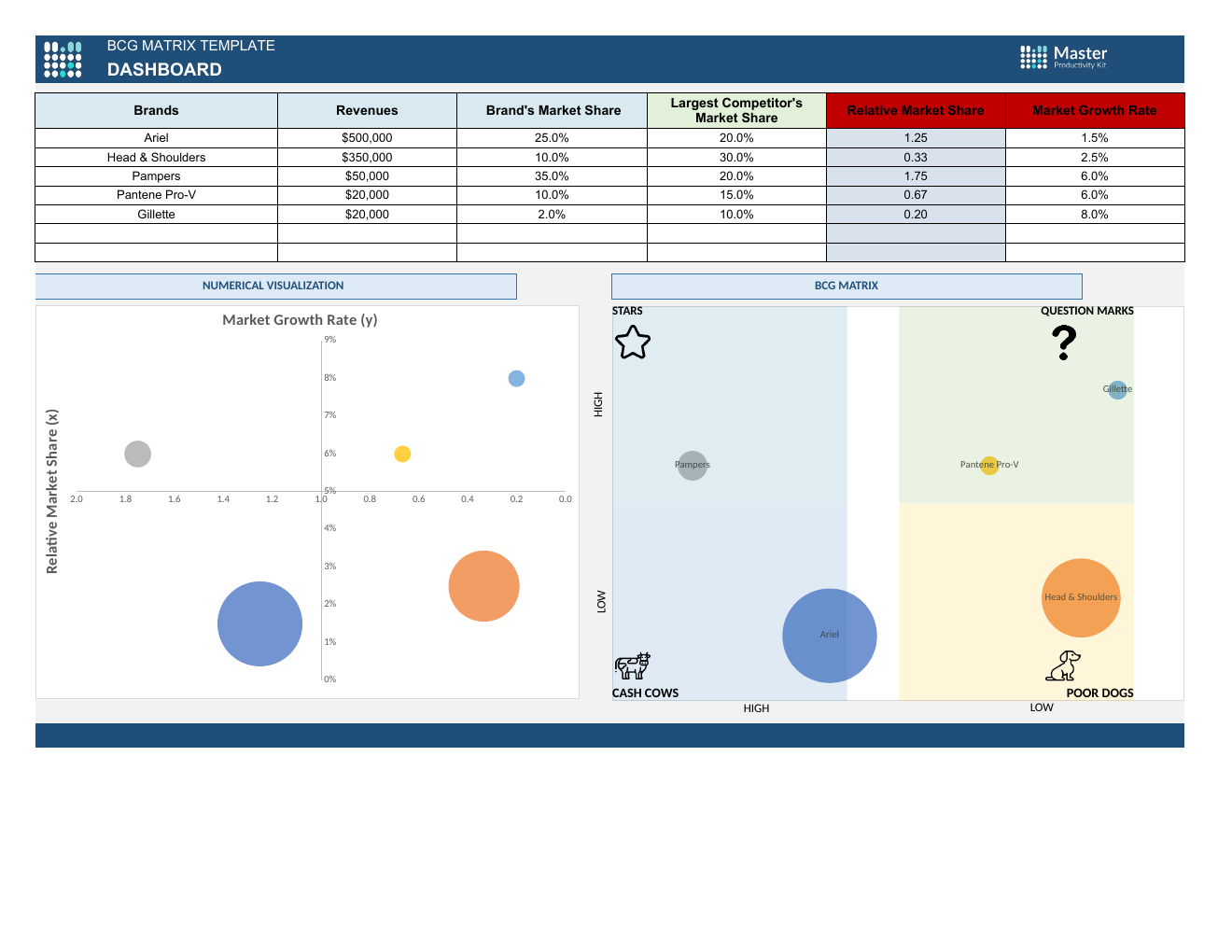This screenshot has width=1232, height=952.
Task: Select the $350,000 revenue cell
Action: [367, 158]
